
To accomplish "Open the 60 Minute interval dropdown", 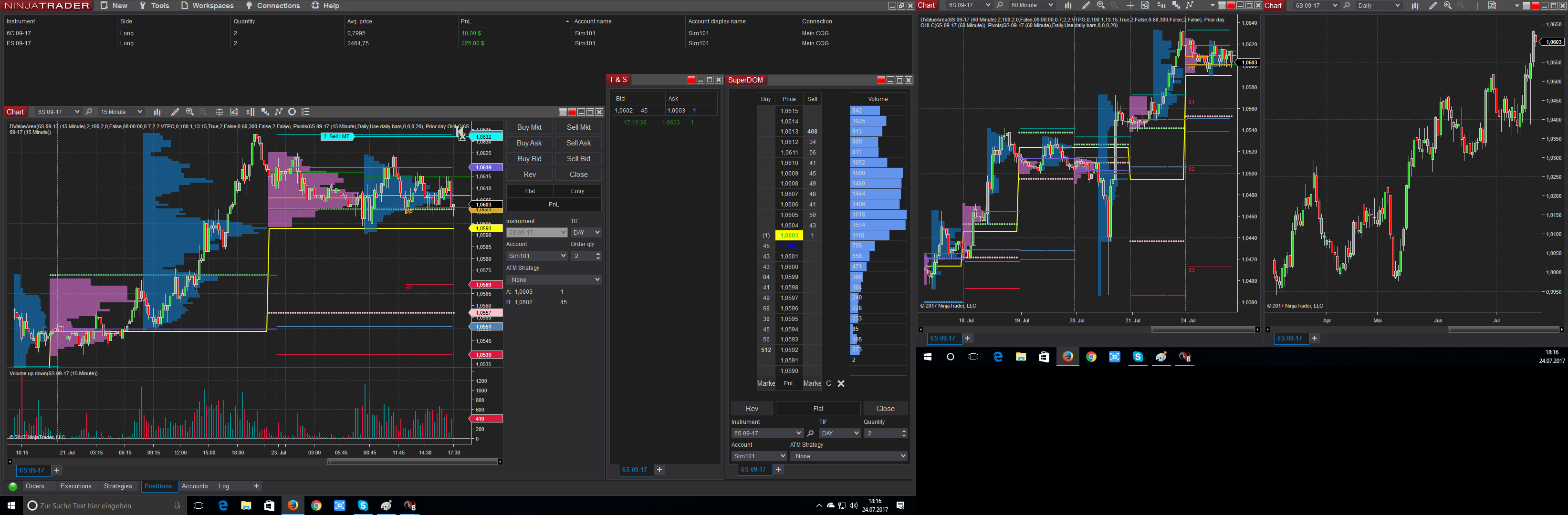I will (x=1031, y=5).
